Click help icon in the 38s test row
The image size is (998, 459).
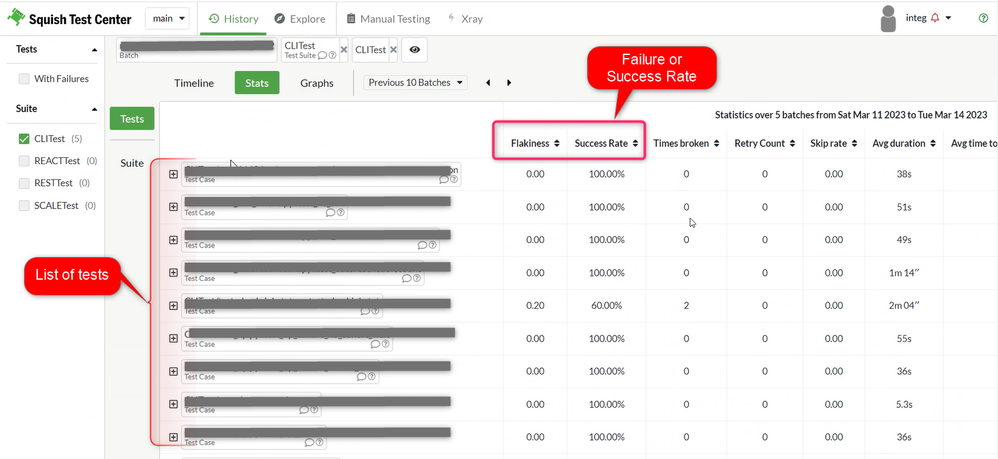click(x=454, y=180)
